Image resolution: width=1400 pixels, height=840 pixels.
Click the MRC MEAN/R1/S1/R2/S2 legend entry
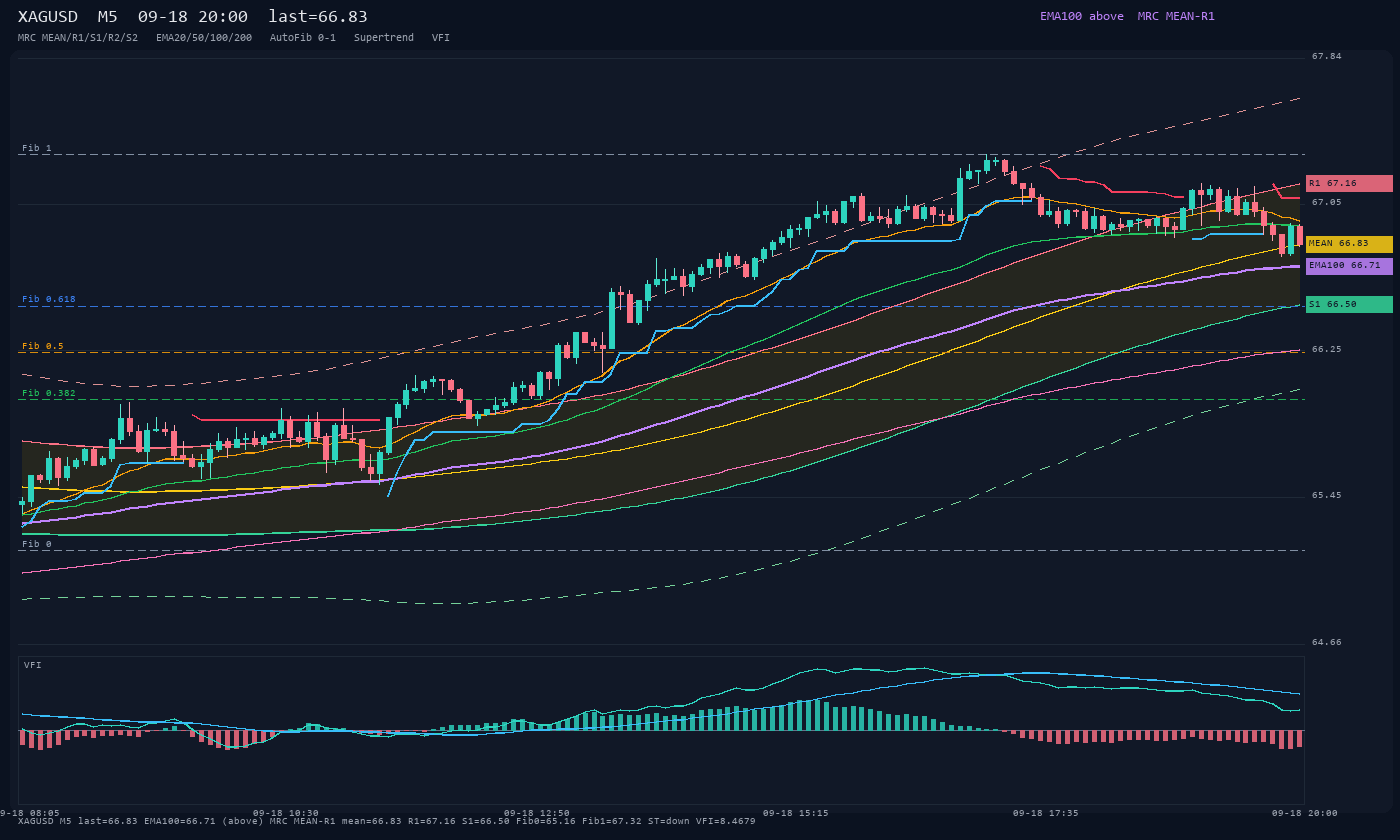click(x=78, y=38)
